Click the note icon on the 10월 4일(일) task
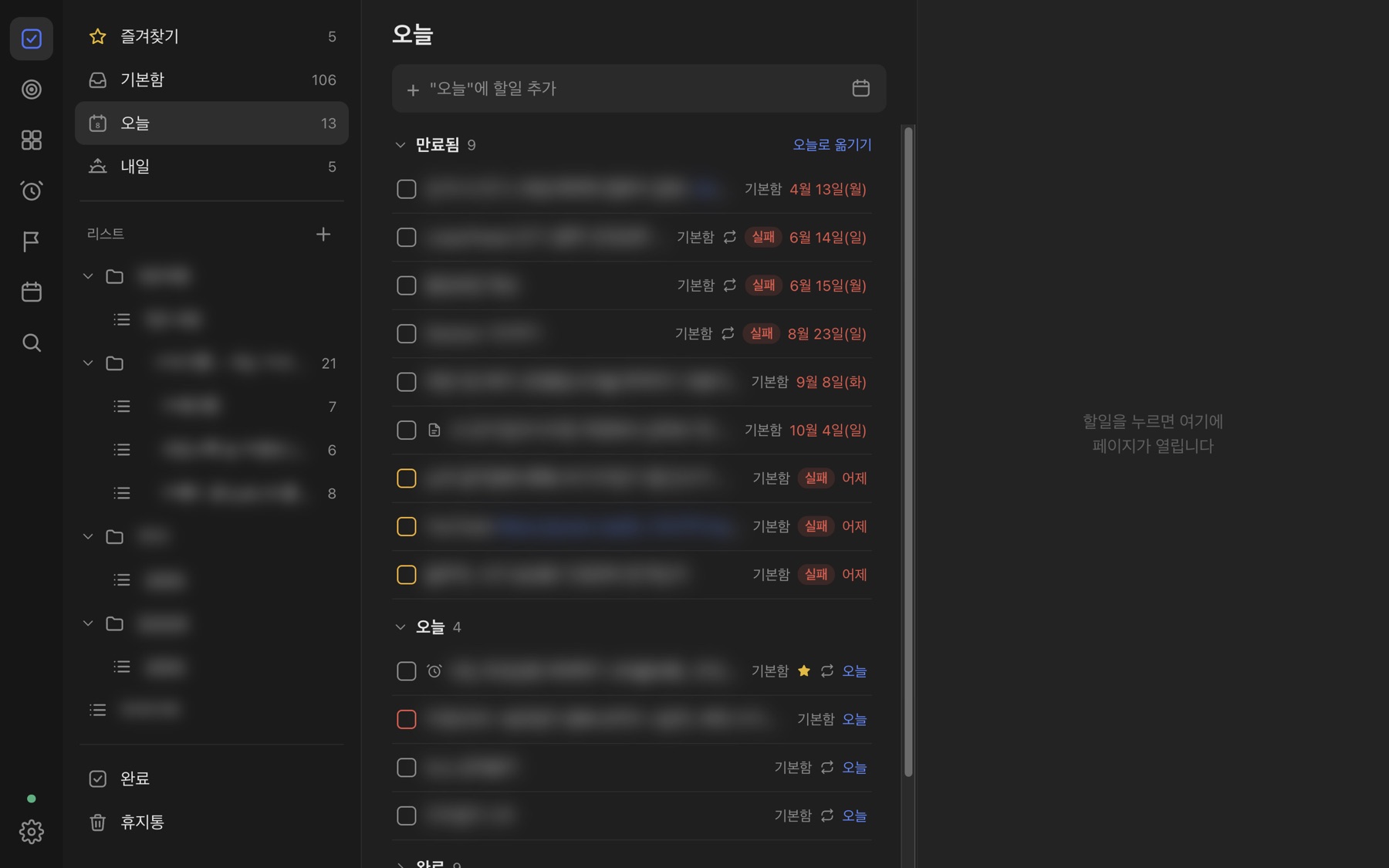 coord(434,430)
